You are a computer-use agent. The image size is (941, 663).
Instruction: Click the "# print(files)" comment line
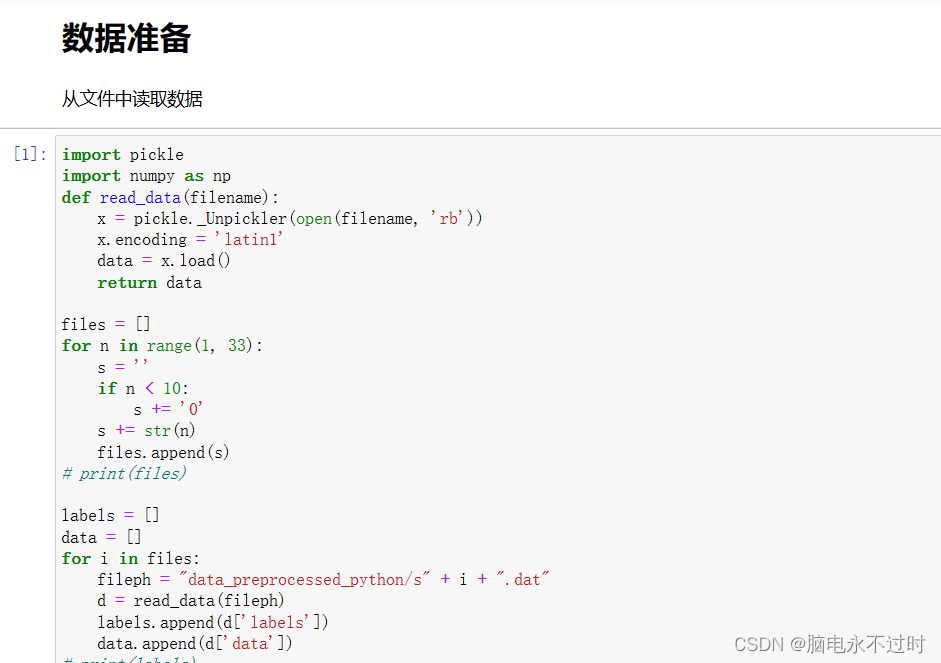[124, 473]
